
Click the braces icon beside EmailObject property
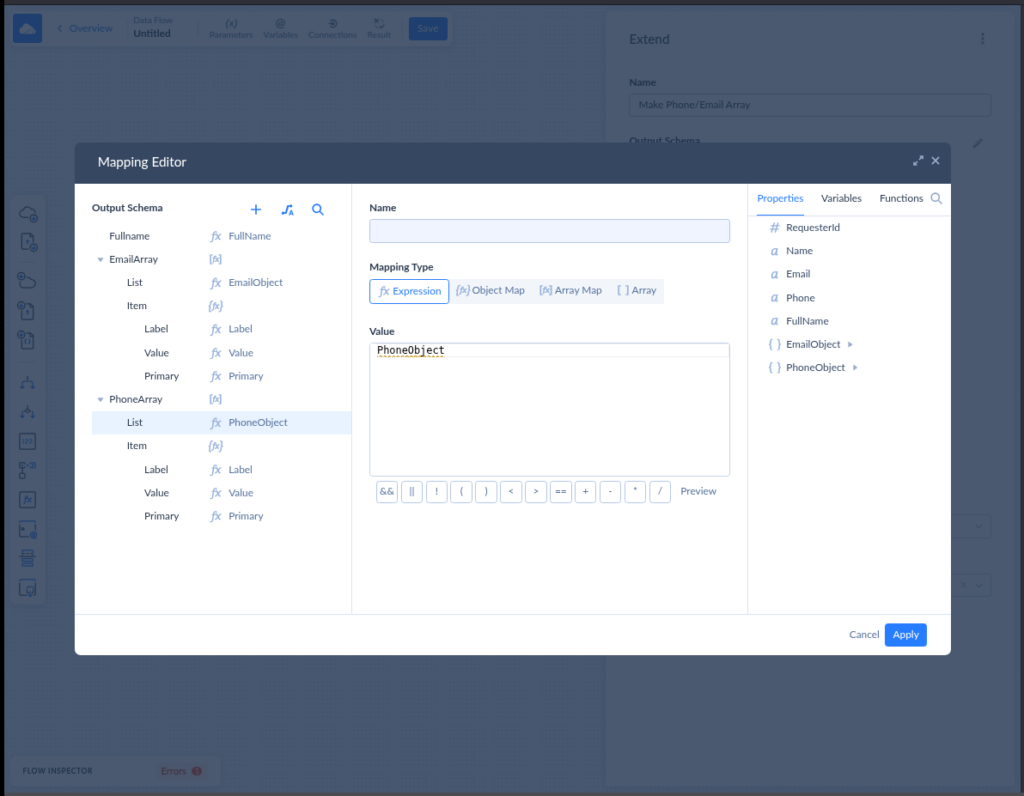coord(775,344)
